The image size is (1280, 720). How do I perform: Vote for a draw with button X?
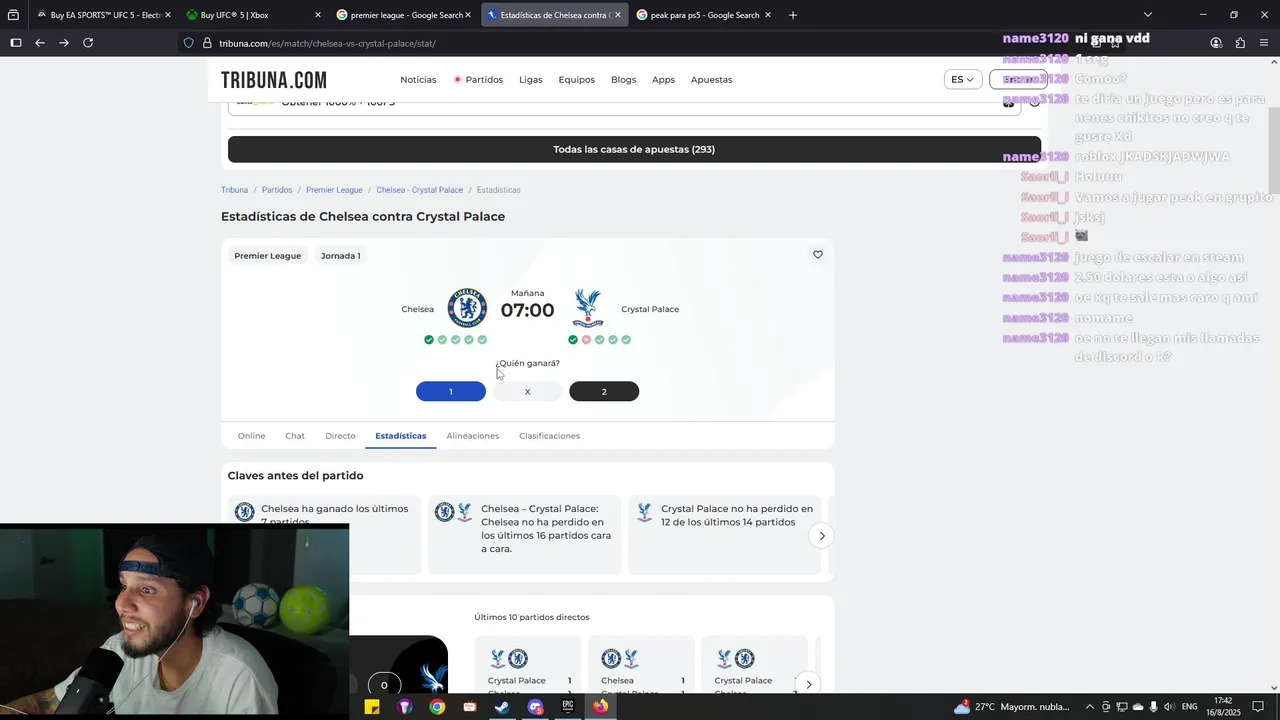tap(527, 392)
